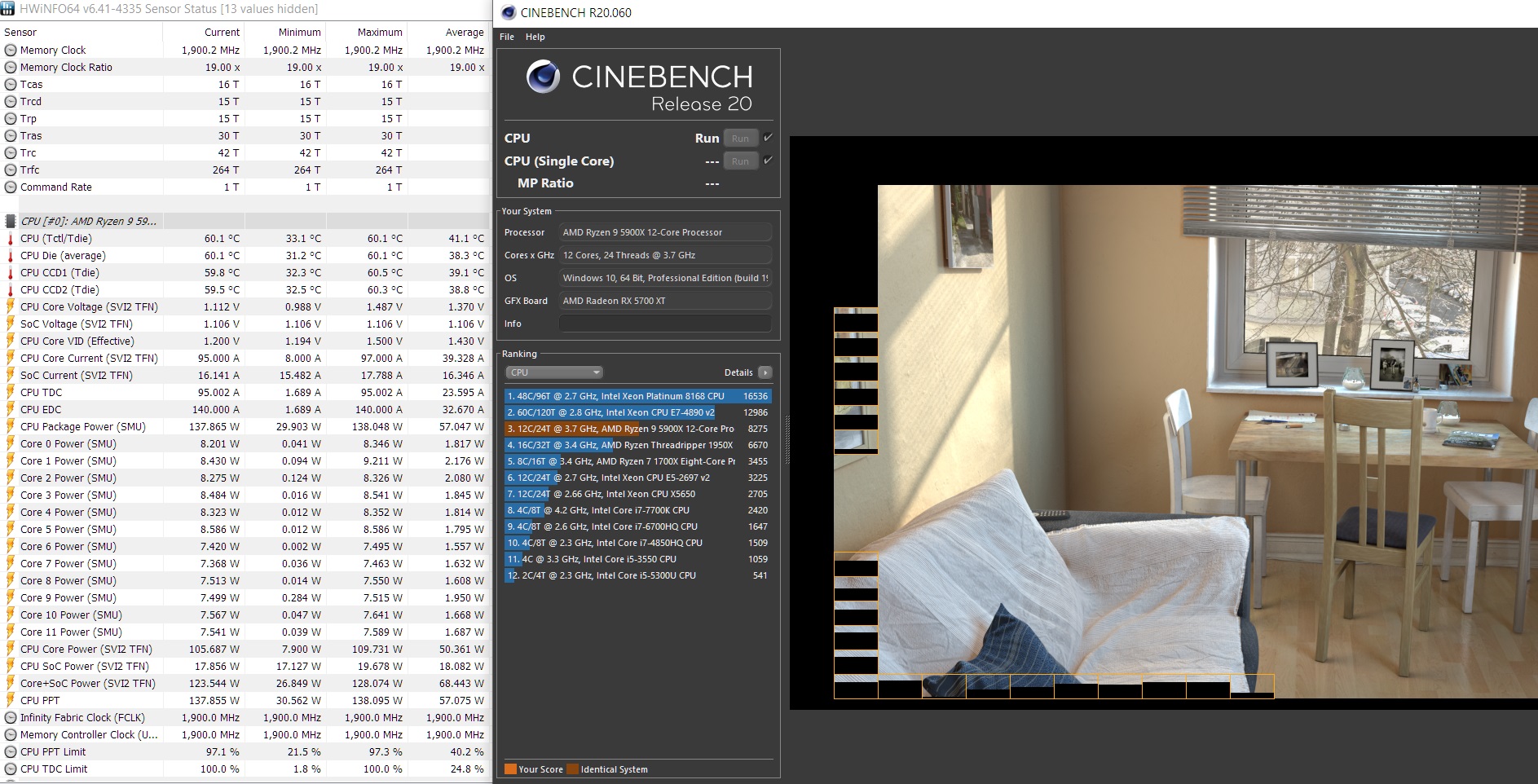The height and width of the screenshot is (784, 1538).
Task: Select ranking entry AMD Ryzen 9 5900X 12-Core
Action: coord(637,429)
